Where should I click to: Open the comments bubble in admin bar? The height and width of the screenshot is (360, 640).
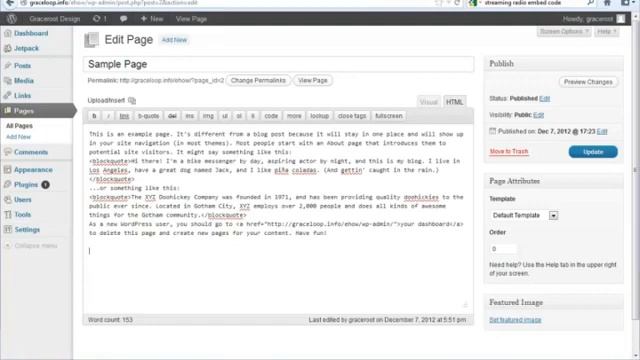(123, 19)
